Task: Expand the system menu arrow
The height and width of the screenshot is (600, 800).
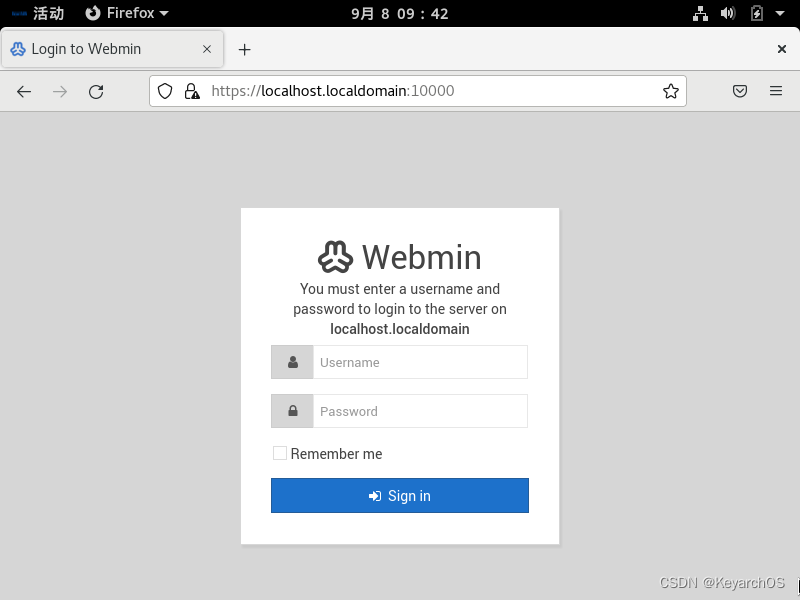Action: 780,13
